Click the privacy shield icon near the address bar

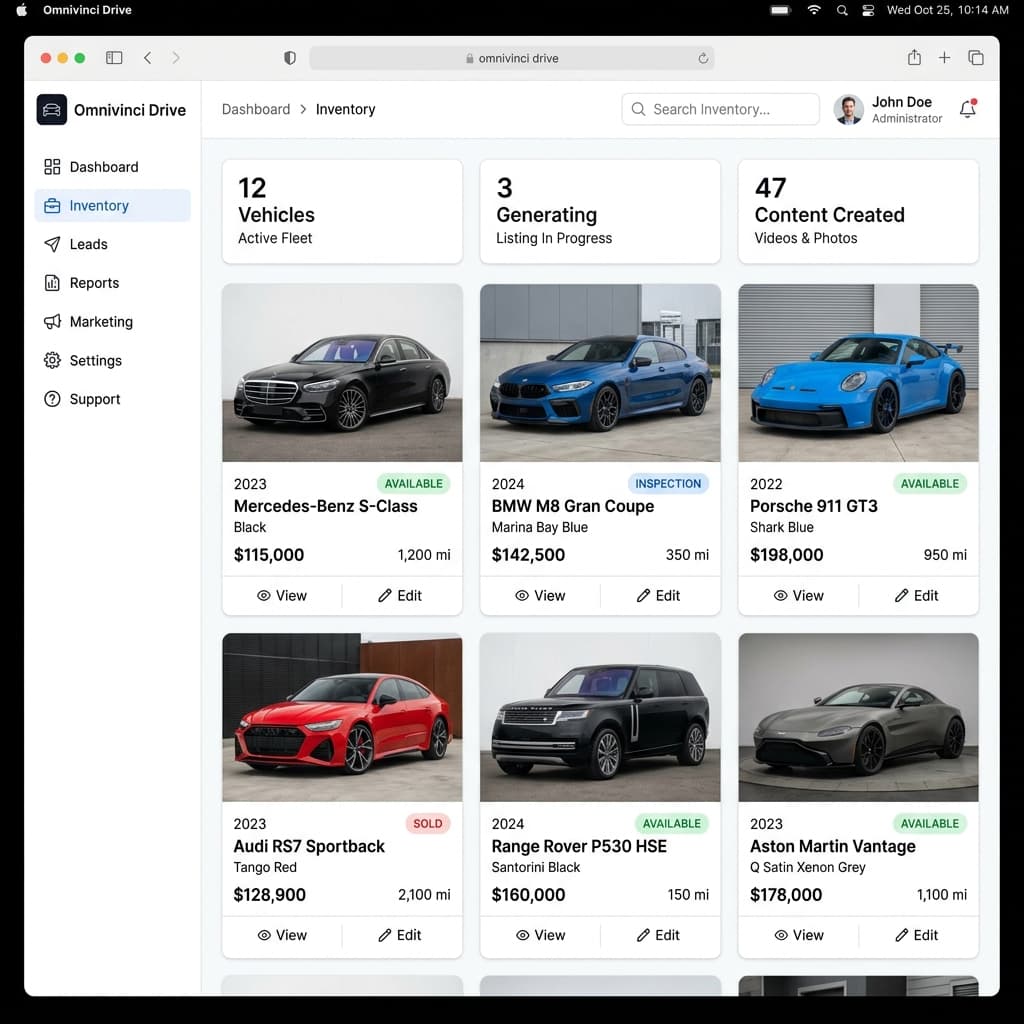tap(289, 58)
